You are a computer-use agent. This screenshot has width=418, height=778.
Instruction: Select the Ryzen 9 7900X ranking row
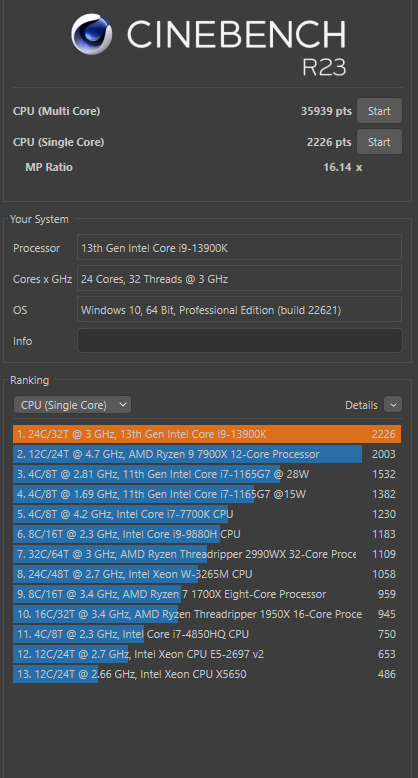(x=207, y=454)
